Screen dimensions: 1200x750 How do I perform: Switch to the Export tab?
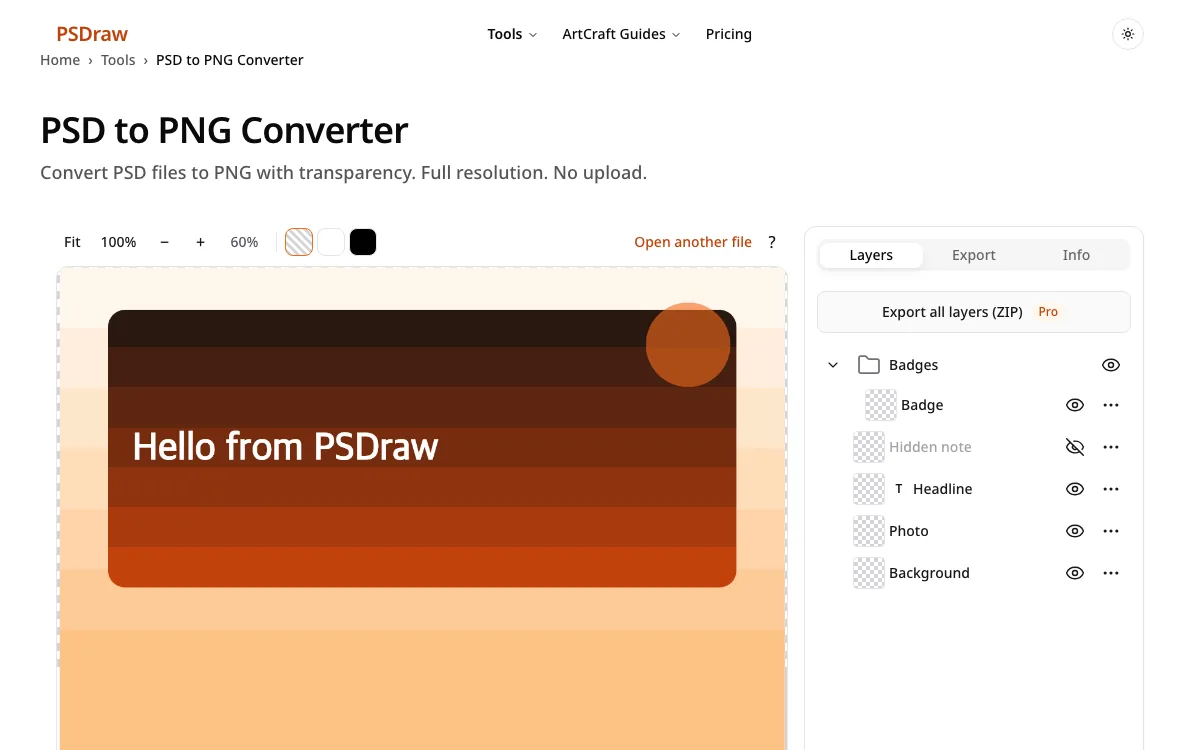974,255
